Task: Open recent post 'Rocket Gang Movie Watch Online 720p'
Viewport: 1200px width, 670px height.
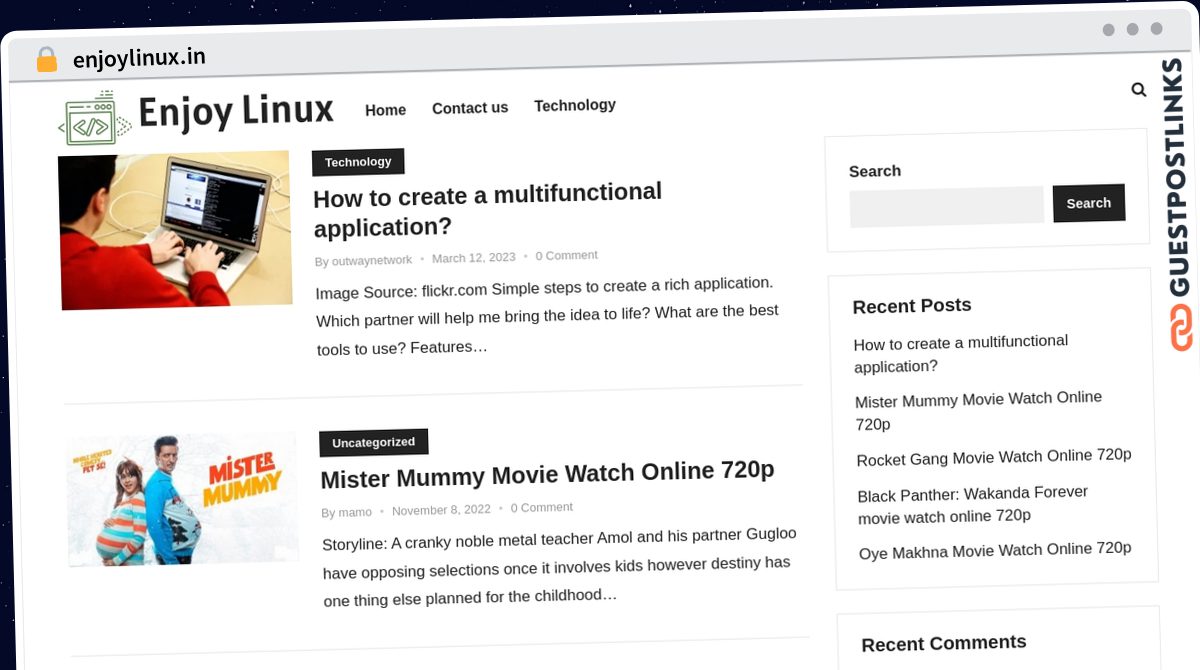Action: point(994,457)
